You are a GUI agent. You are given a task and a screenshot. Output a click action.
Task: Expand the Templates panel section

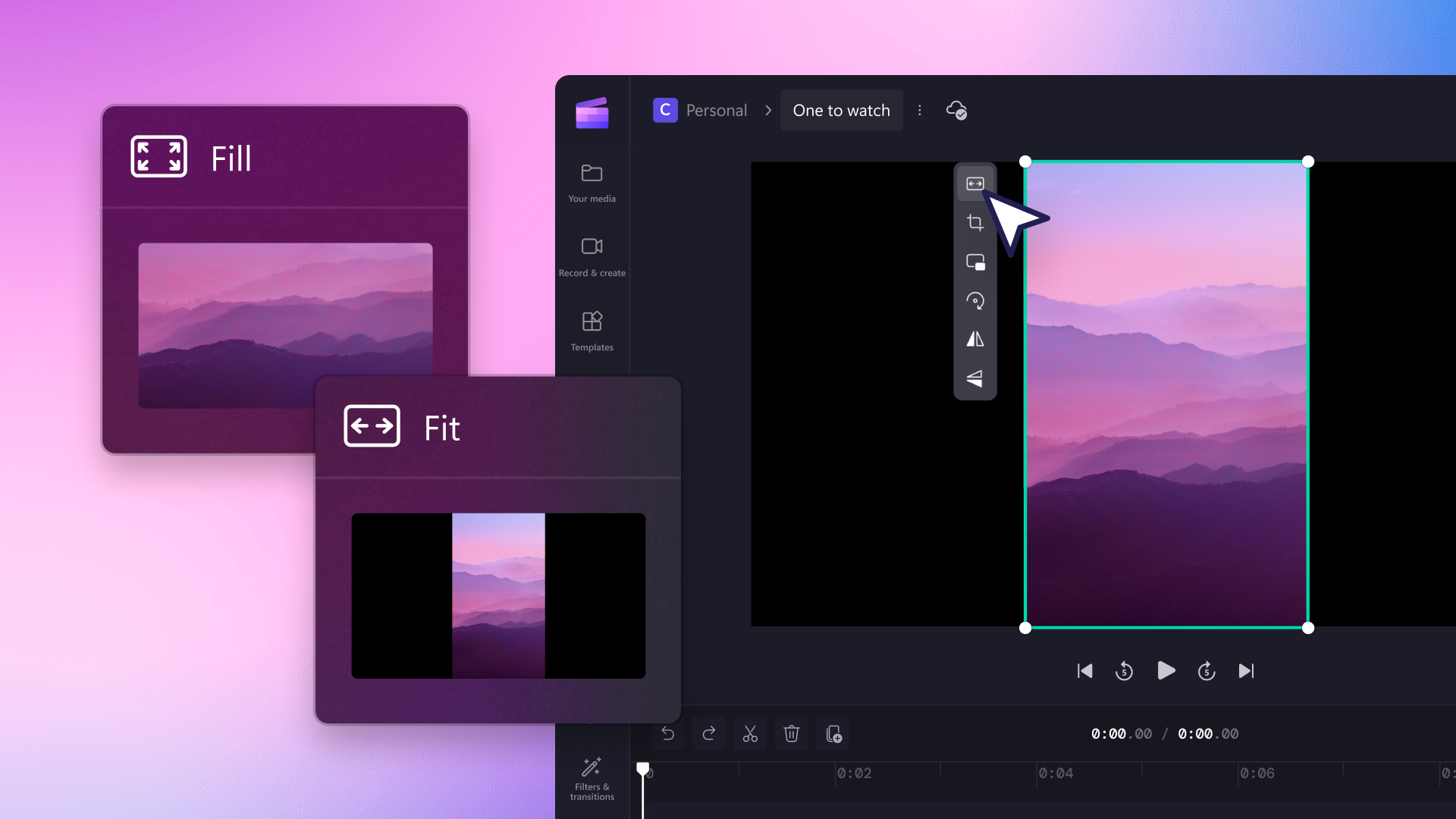[591, 329]
